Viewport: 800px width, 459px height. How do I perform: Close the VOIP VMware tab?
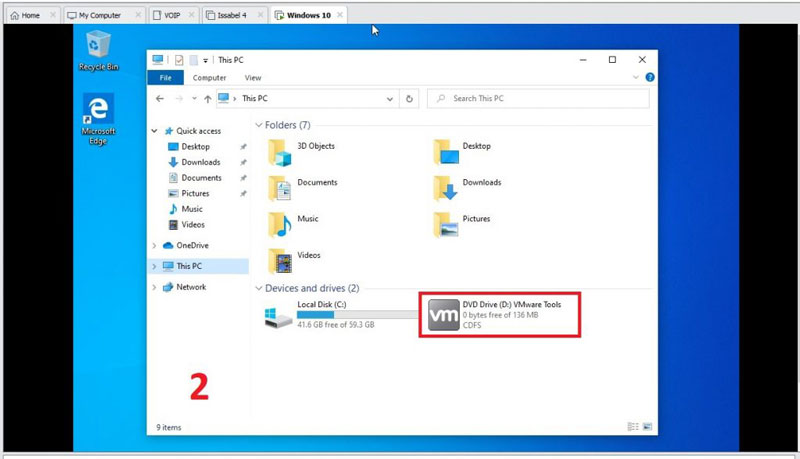point(191,15)
